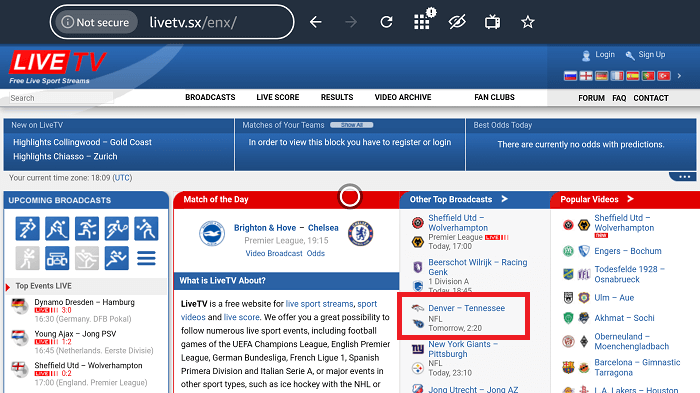This screenshot has width=700, height=393.
Task: Click the TV screen icon in the toolbar
Action: [492, 22]
